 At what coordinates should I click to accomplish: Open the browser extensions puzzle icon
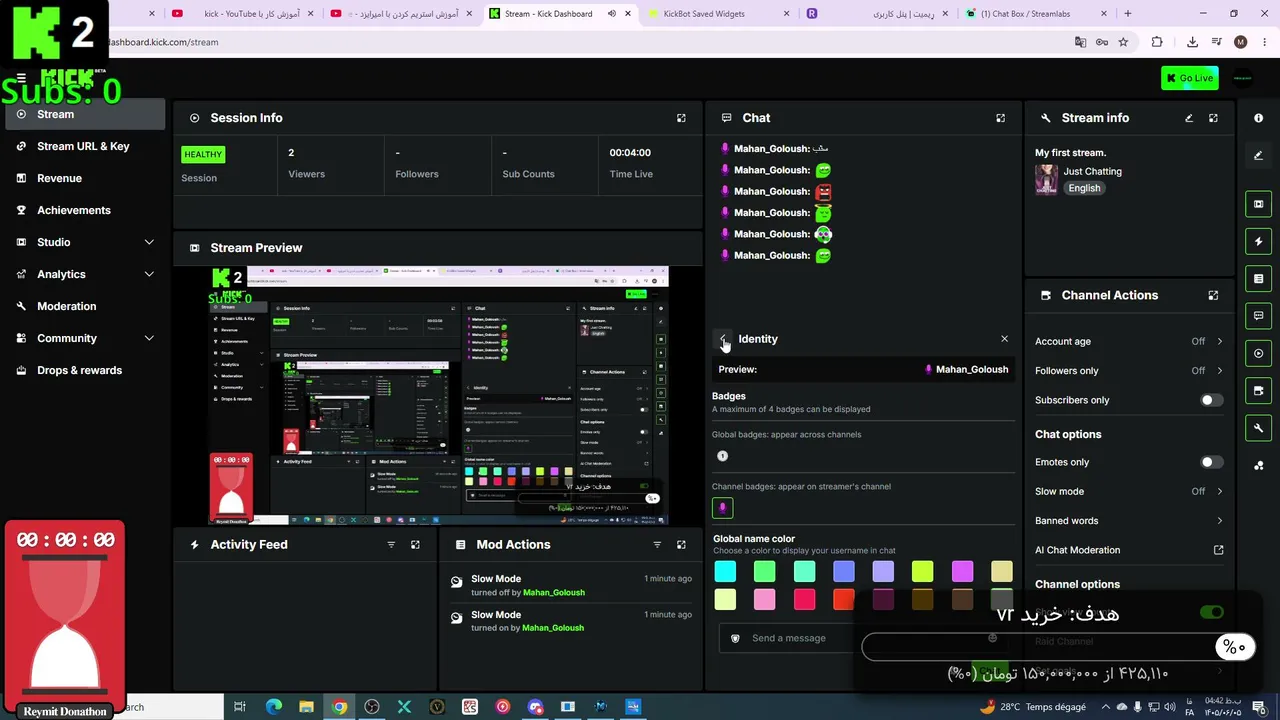point(1157,42)
